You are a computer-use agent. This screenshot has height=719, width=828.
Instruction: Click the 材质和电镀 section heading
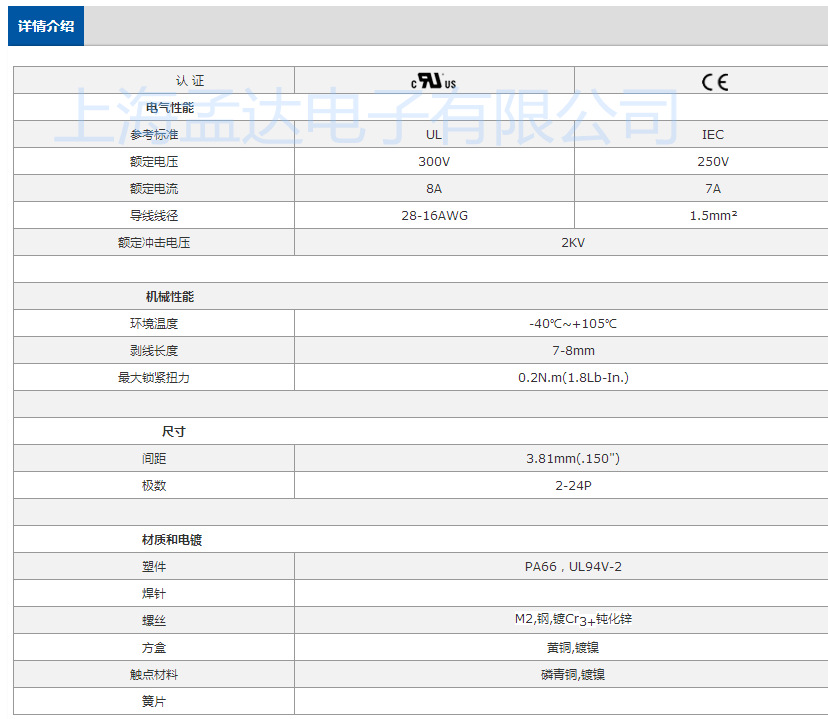[172, 540]
